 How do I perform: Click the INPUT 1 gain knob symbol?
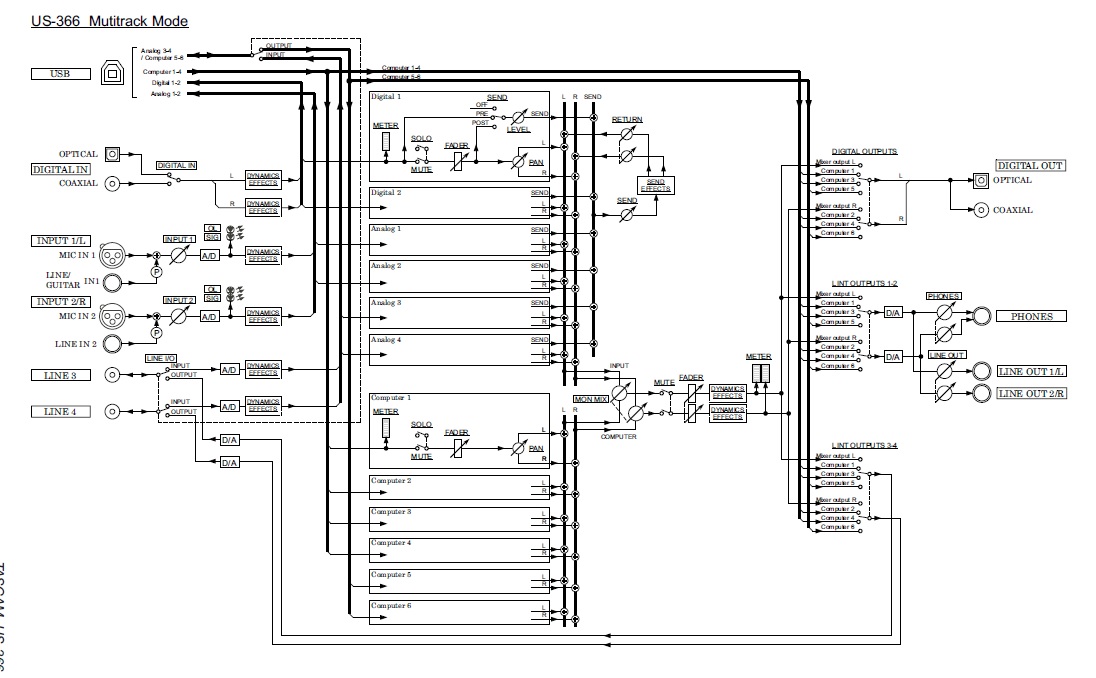pyautogui.click(x=179, y=256)
